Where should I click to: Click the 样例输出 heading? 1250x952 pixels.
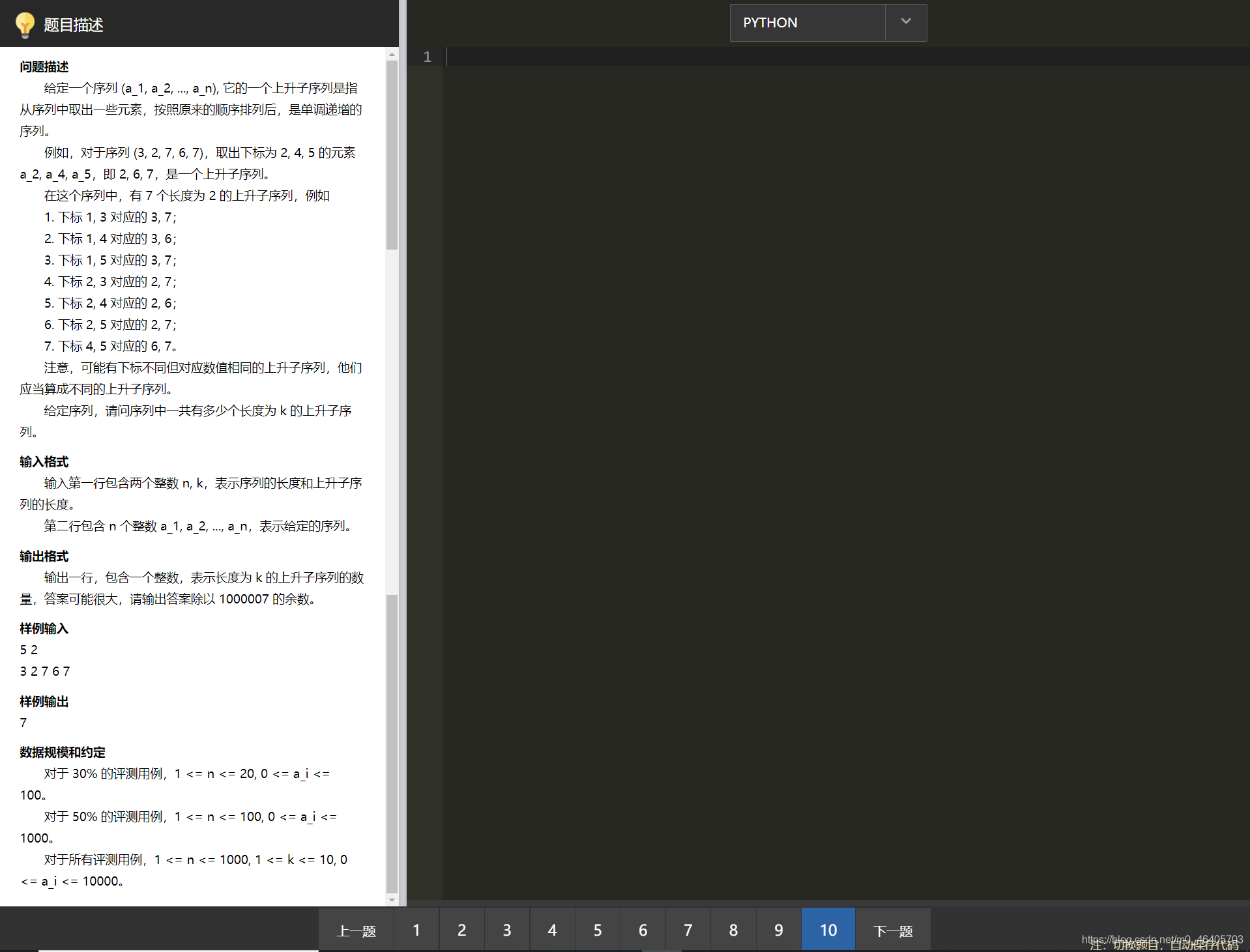(44, 701)
